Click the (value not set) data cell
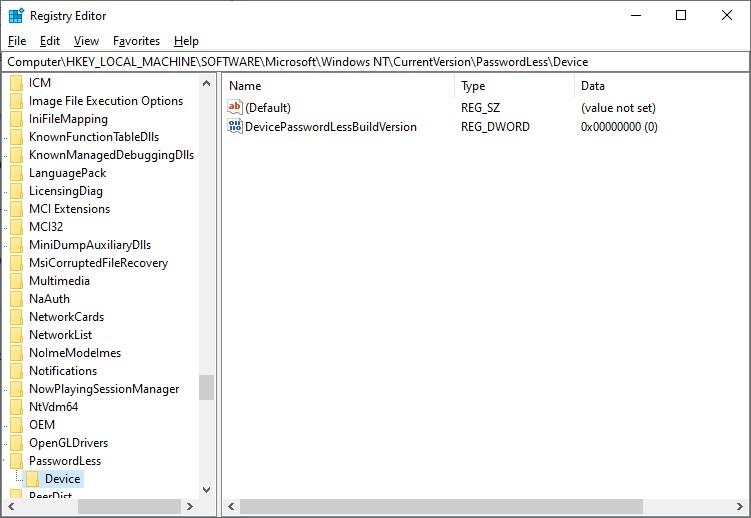The width and height of the screenshot is (751, 518). (618, 108)
